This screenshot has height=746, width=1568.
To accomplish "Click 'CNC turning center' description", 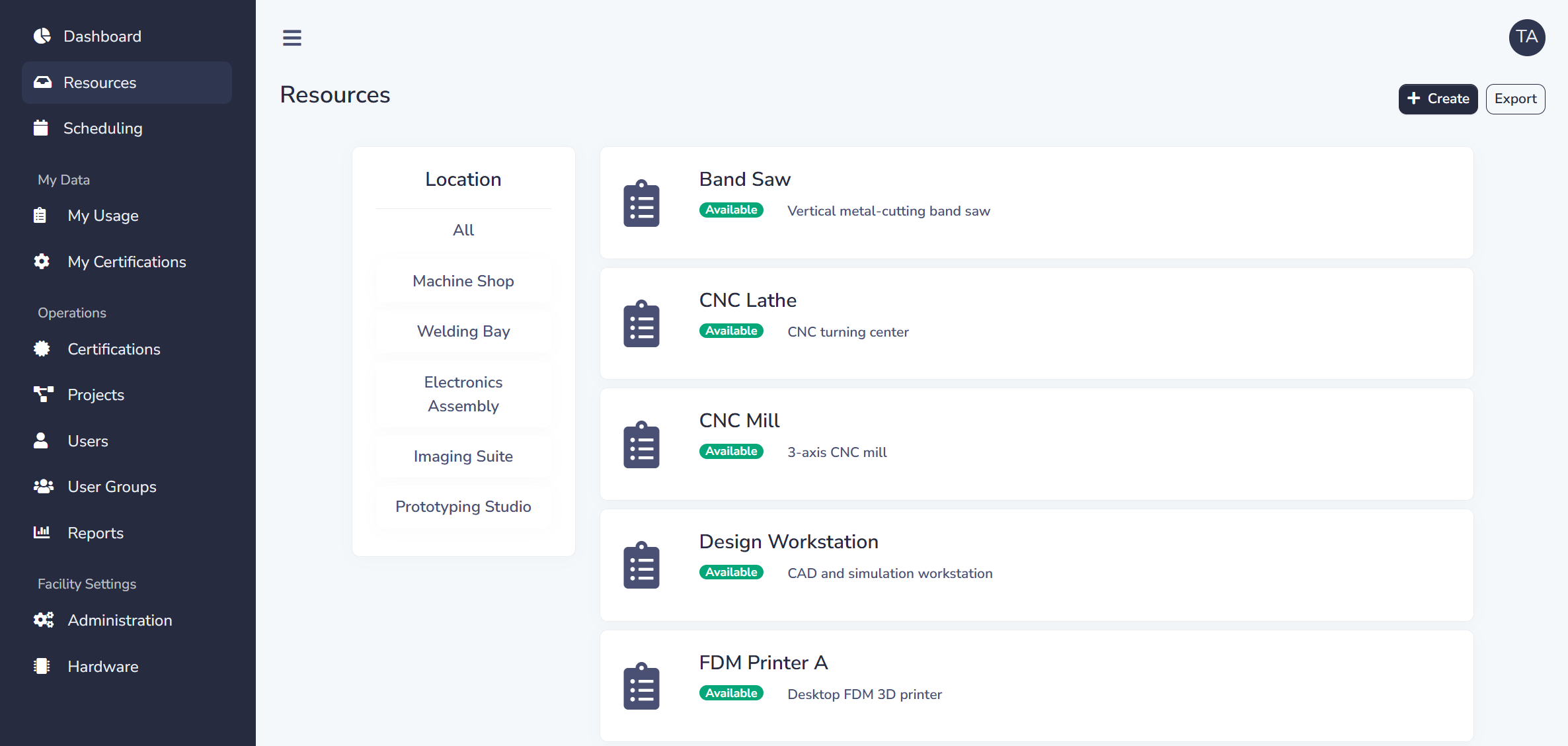I will pos(848,332).
